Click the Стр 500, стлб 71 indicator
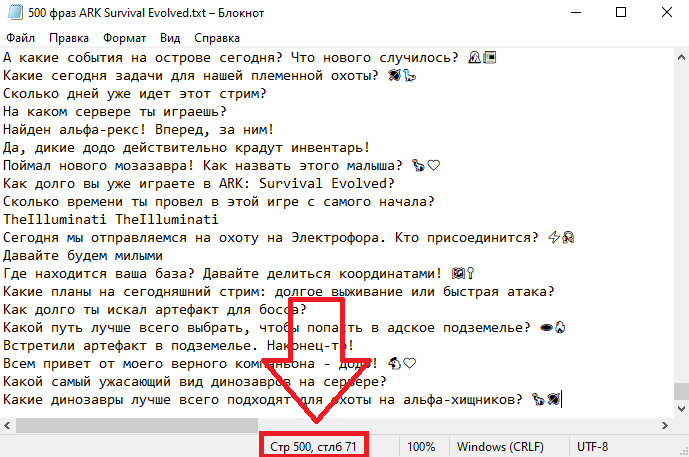Viewport: 689px width, 457px height. 313,447
